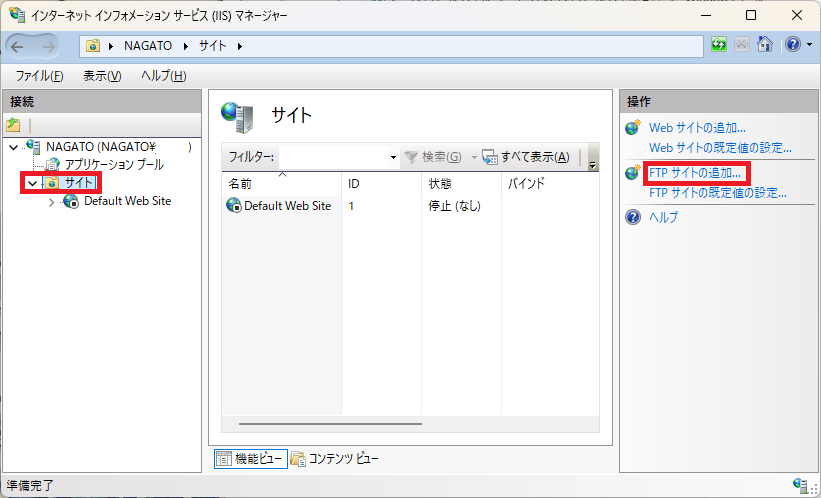This screenshot has width=821, height=498.
Task: Select アプリケーション プール tree item
Action: click(x=114, y=165)
